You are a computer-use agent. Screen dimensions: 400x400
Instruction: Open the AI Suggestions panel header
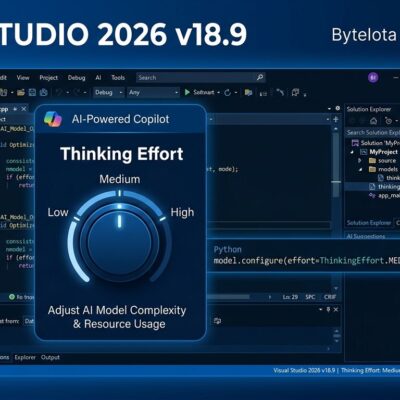(x=366, y=236)
